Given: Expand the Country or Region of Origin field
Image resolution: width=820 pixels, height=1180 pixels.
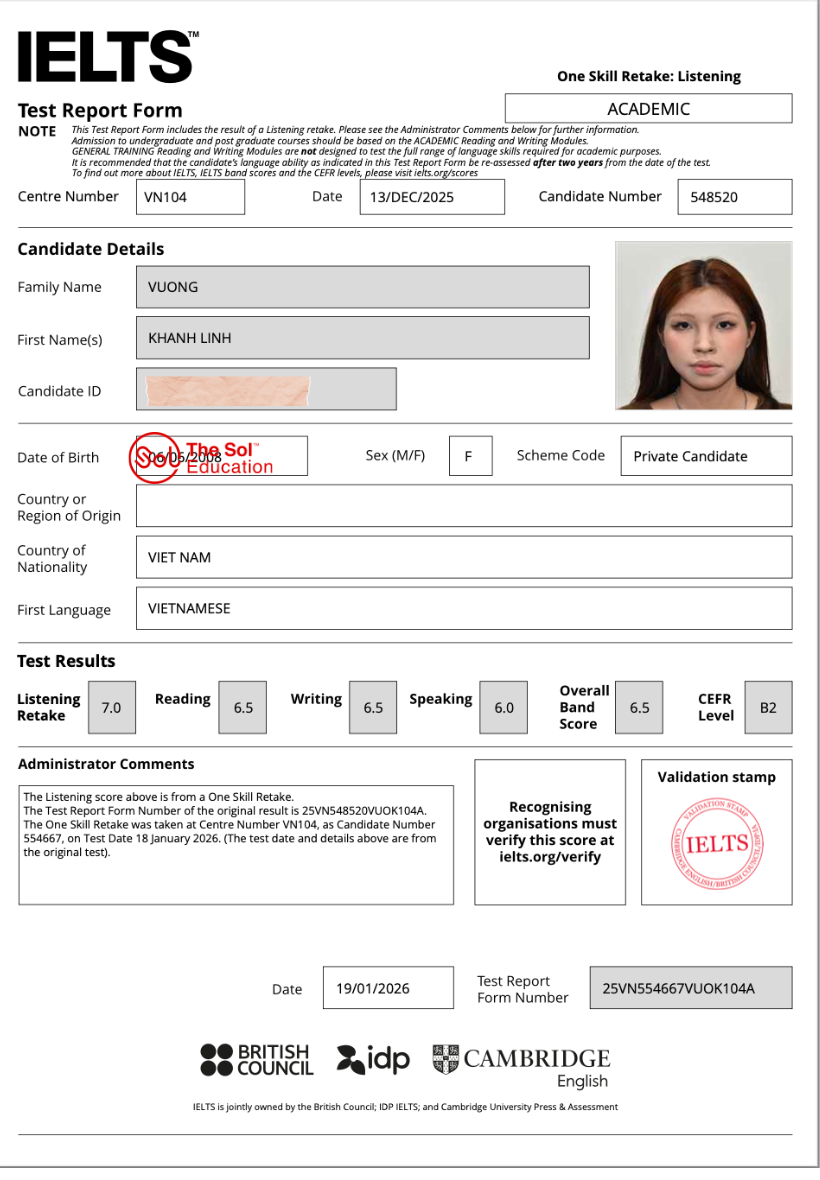Looking at the screenshot, I should coord(463,506).
